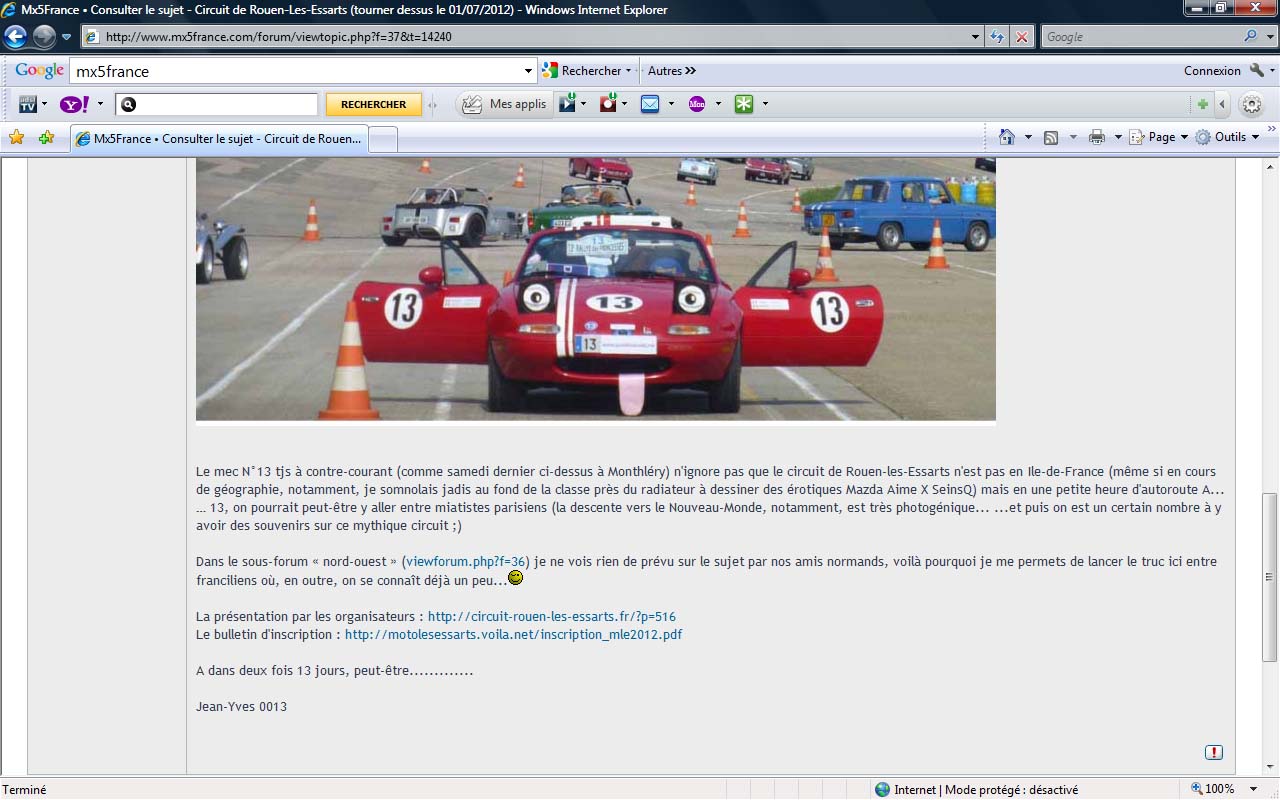Expand the Home icon dropdown arrow
1280x800 pixels.
point(1028,137)
